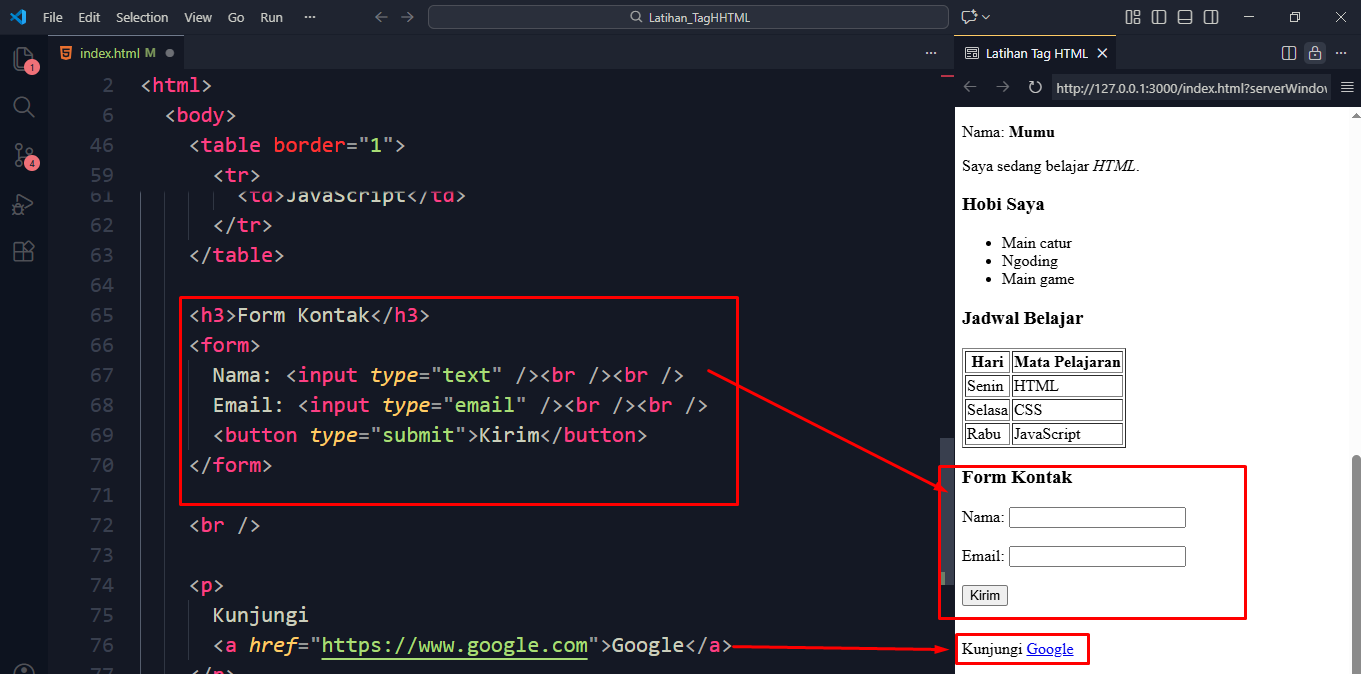Viewport: 1361px width, 674px height.
Task: Focus the Email input field in preview
Action: [x=1097, y=556]
